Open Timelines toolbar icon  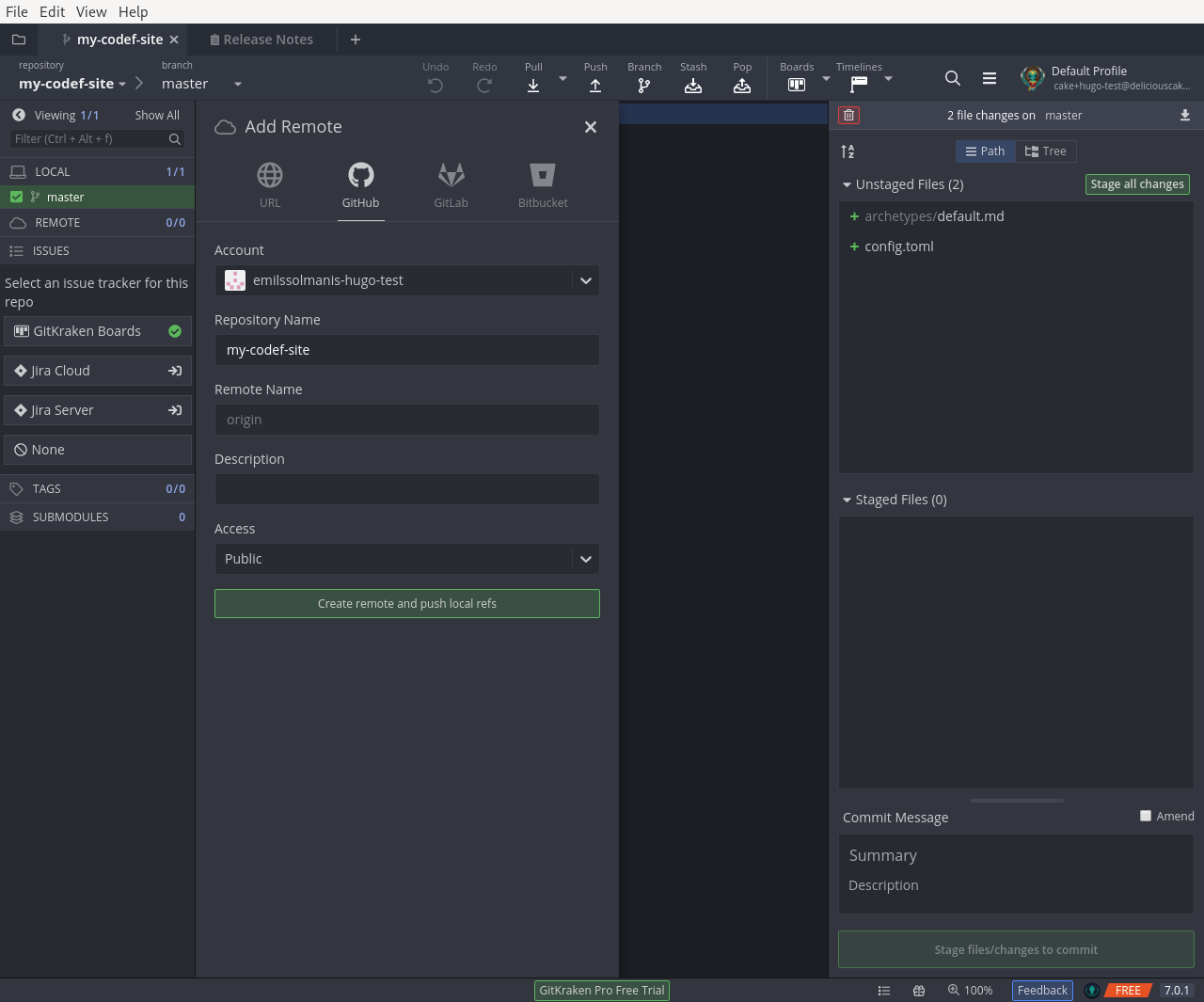tap(859, 85)
